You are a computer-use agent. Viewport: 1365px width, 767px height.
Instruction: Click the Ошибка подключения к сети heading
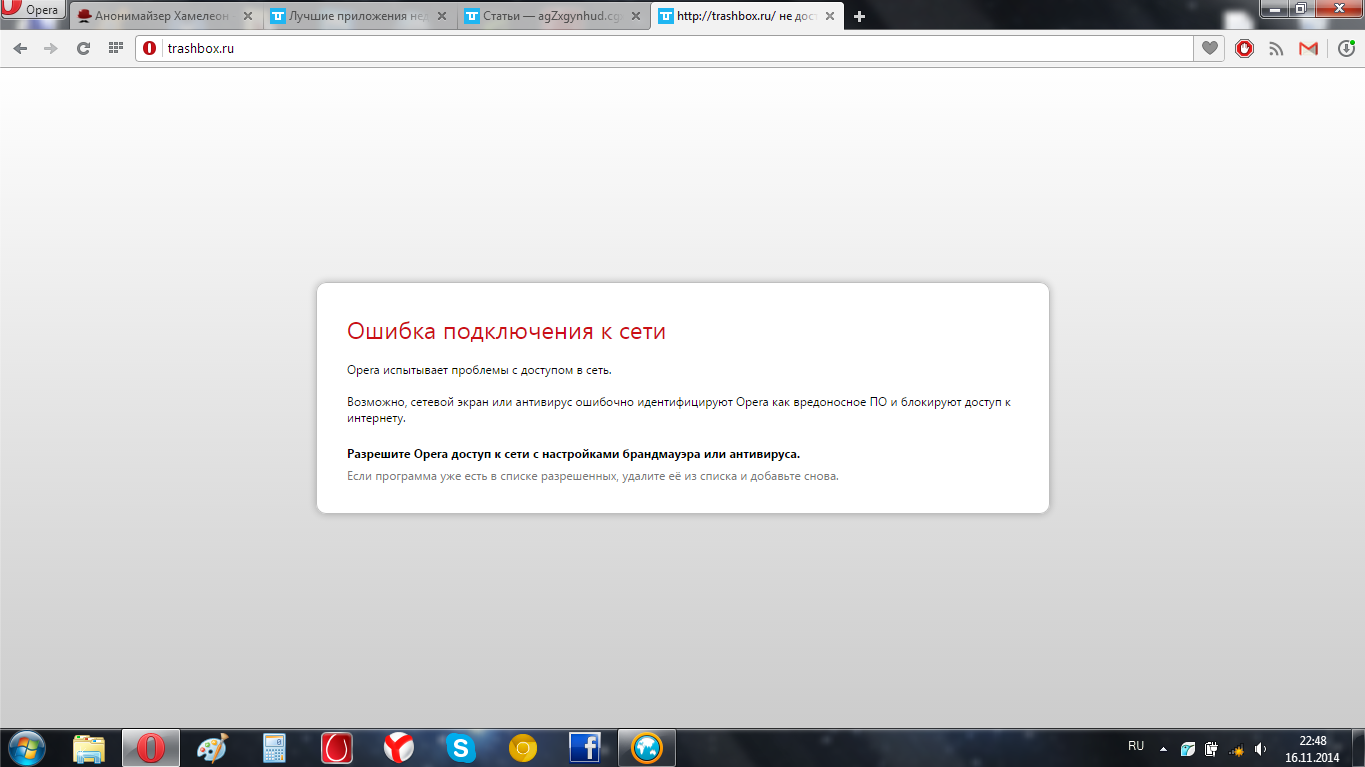click(506, 331)
